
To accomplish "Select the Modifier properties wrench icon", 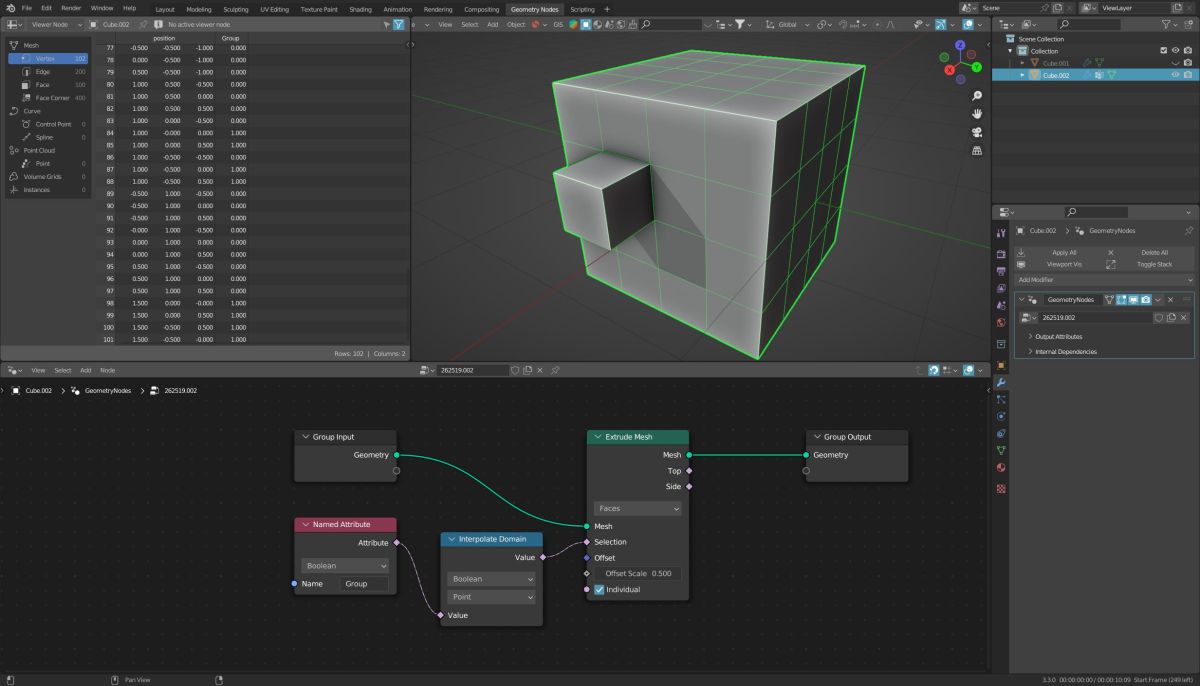I will pyautogui.click(x=1001, y=383).
